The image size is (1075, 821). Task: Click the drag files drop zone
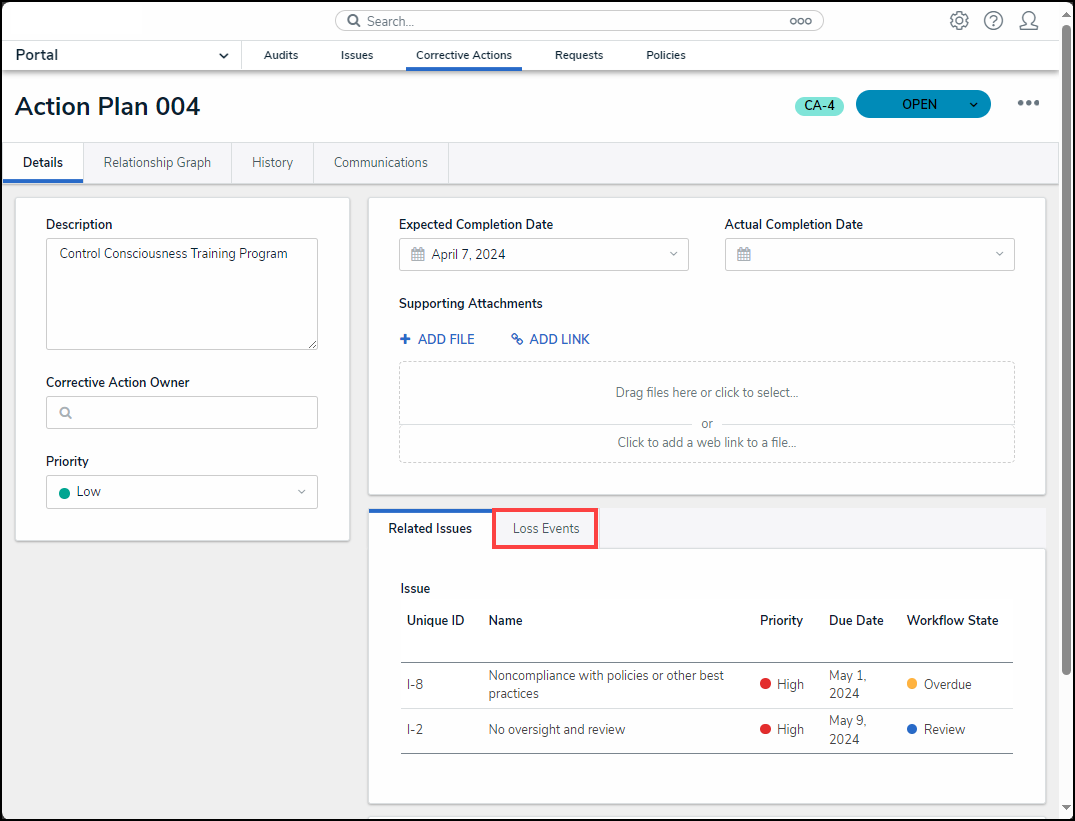point(706,393)
